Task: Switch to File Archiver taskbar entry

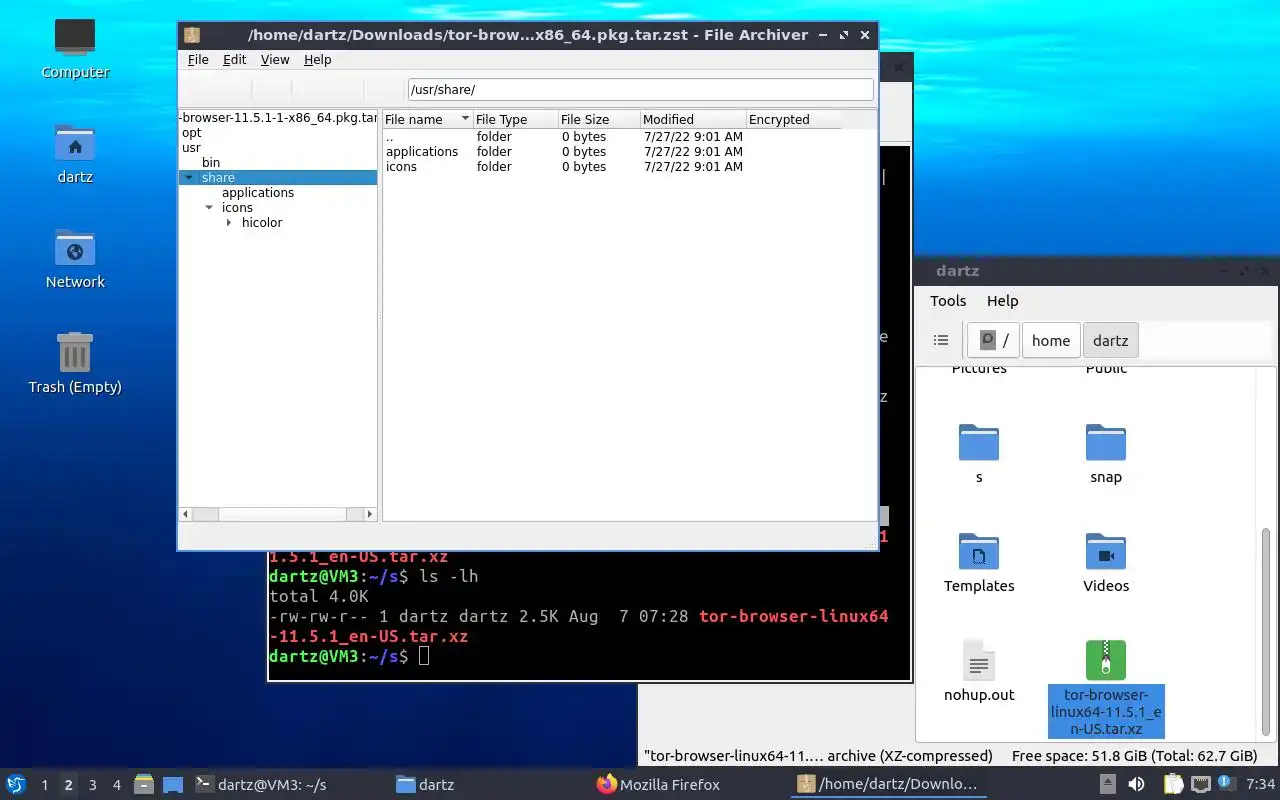Action: (888, 785)
